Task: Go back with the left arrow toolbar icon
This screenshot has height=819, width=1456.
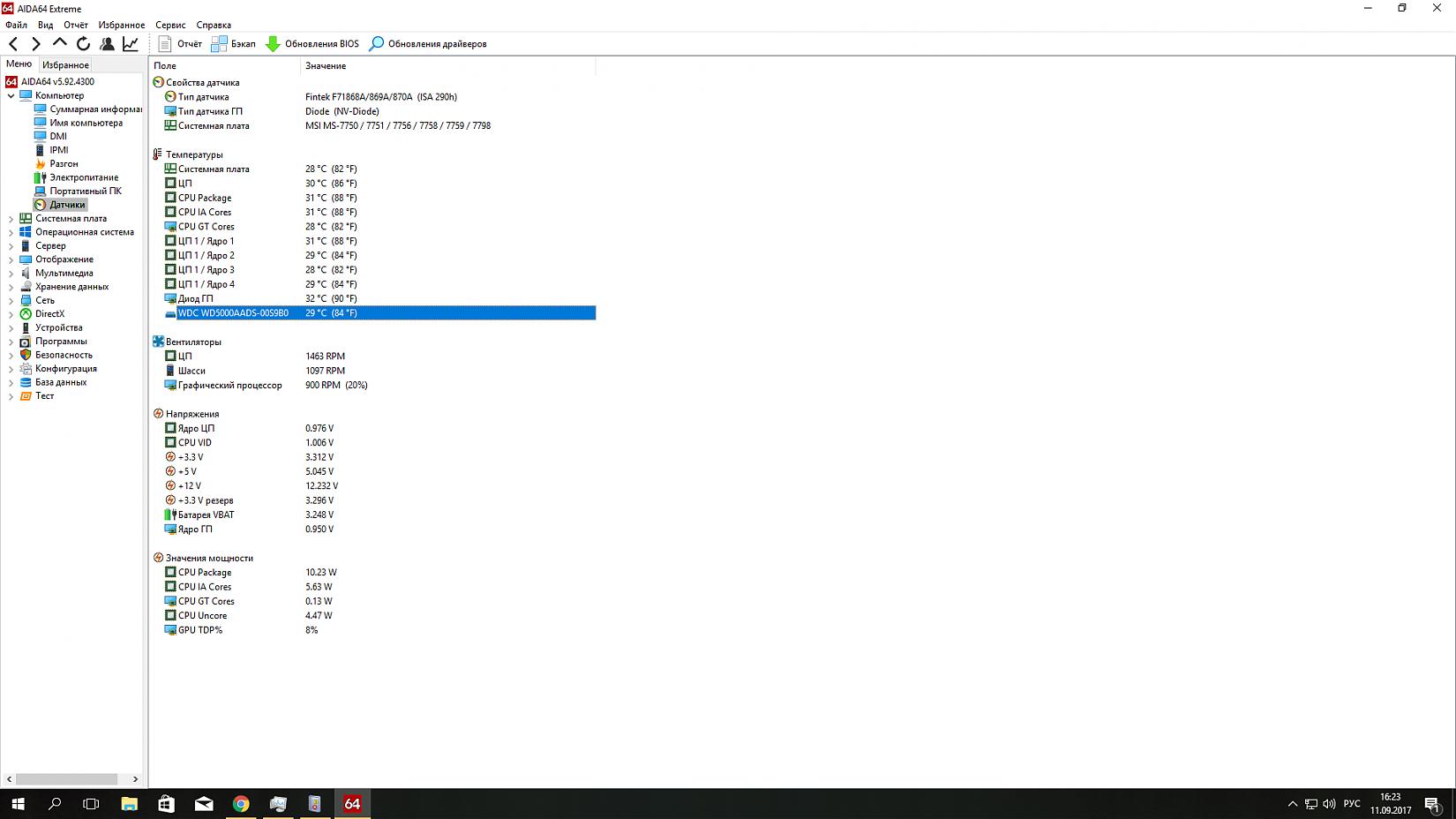Action: click(x=13, y=43)
